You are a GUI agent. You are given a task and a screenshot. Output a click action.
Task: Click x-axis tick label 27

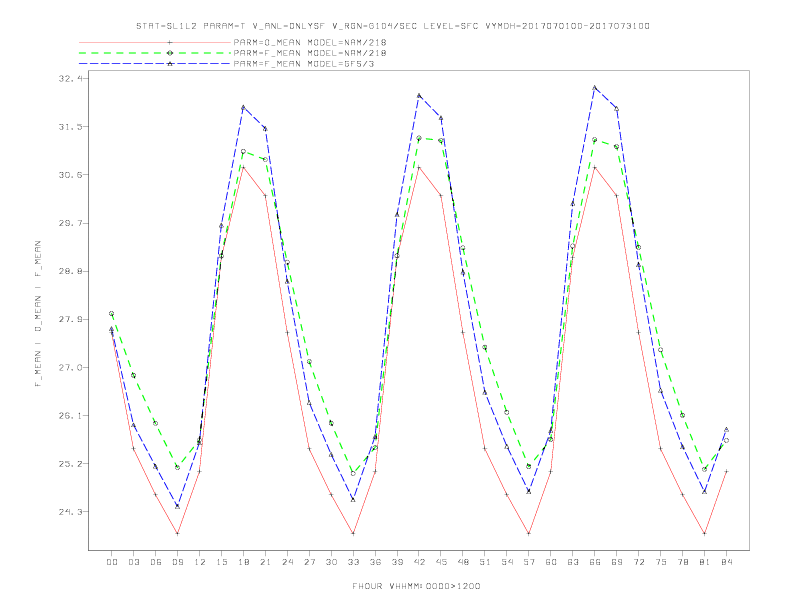(309, 562)
